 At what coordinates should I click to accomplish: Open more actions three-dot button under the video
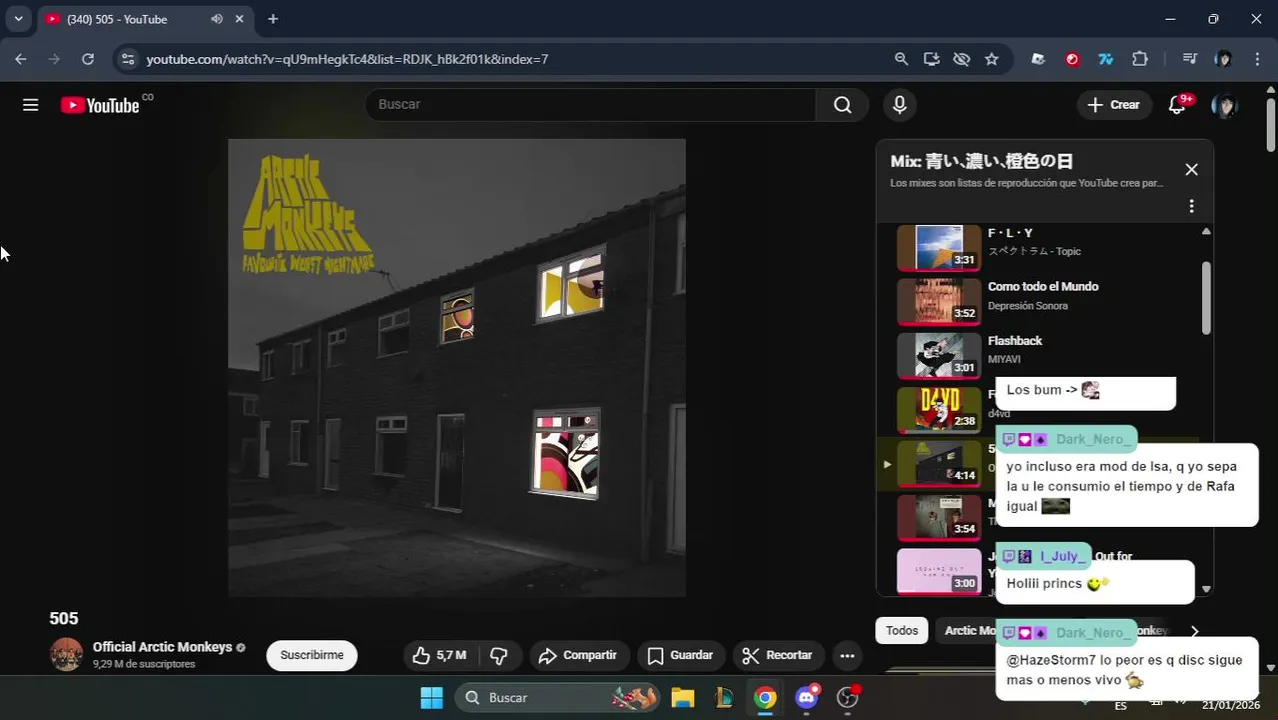coord(847,656)
